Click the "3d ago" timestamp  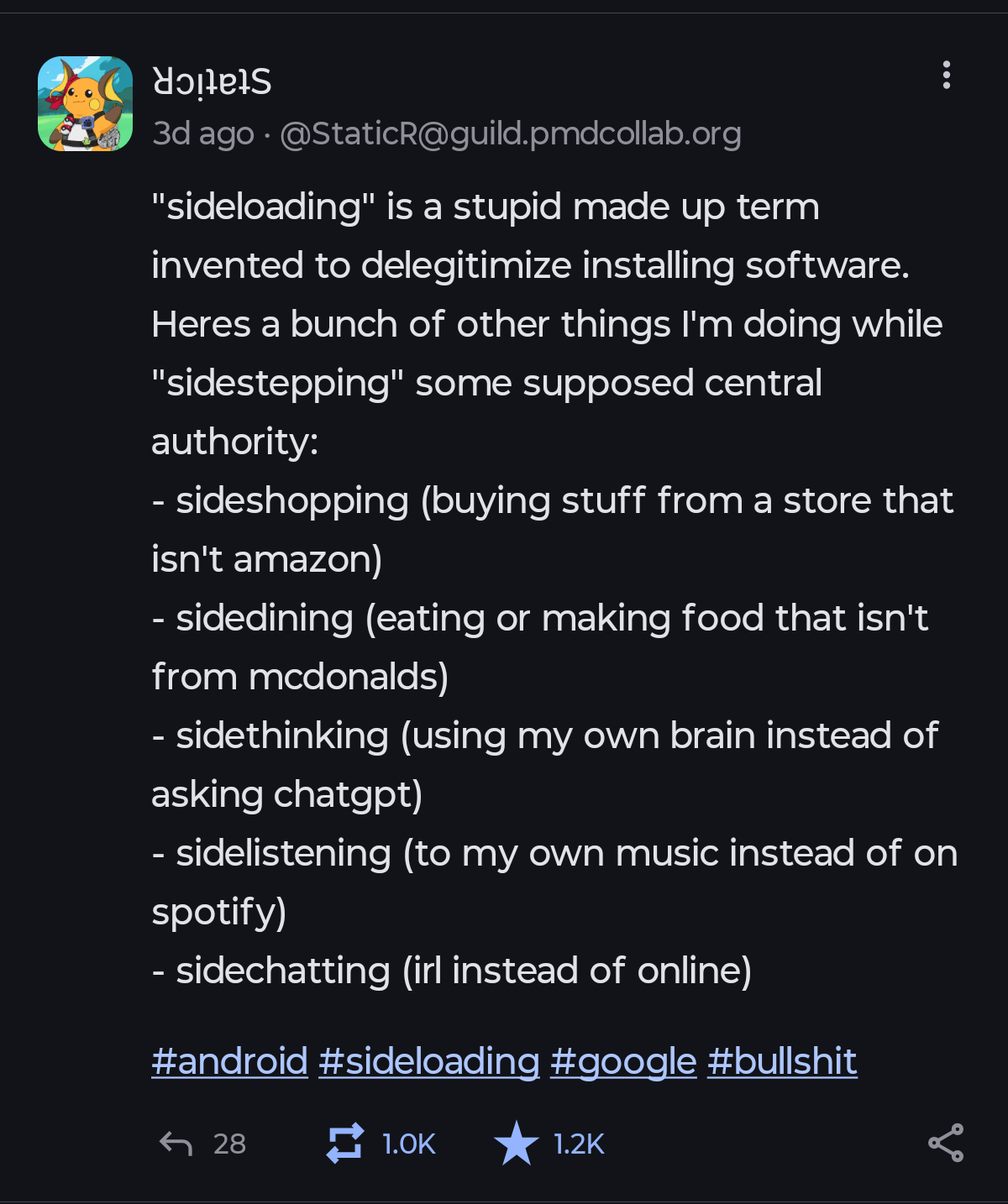202,133
